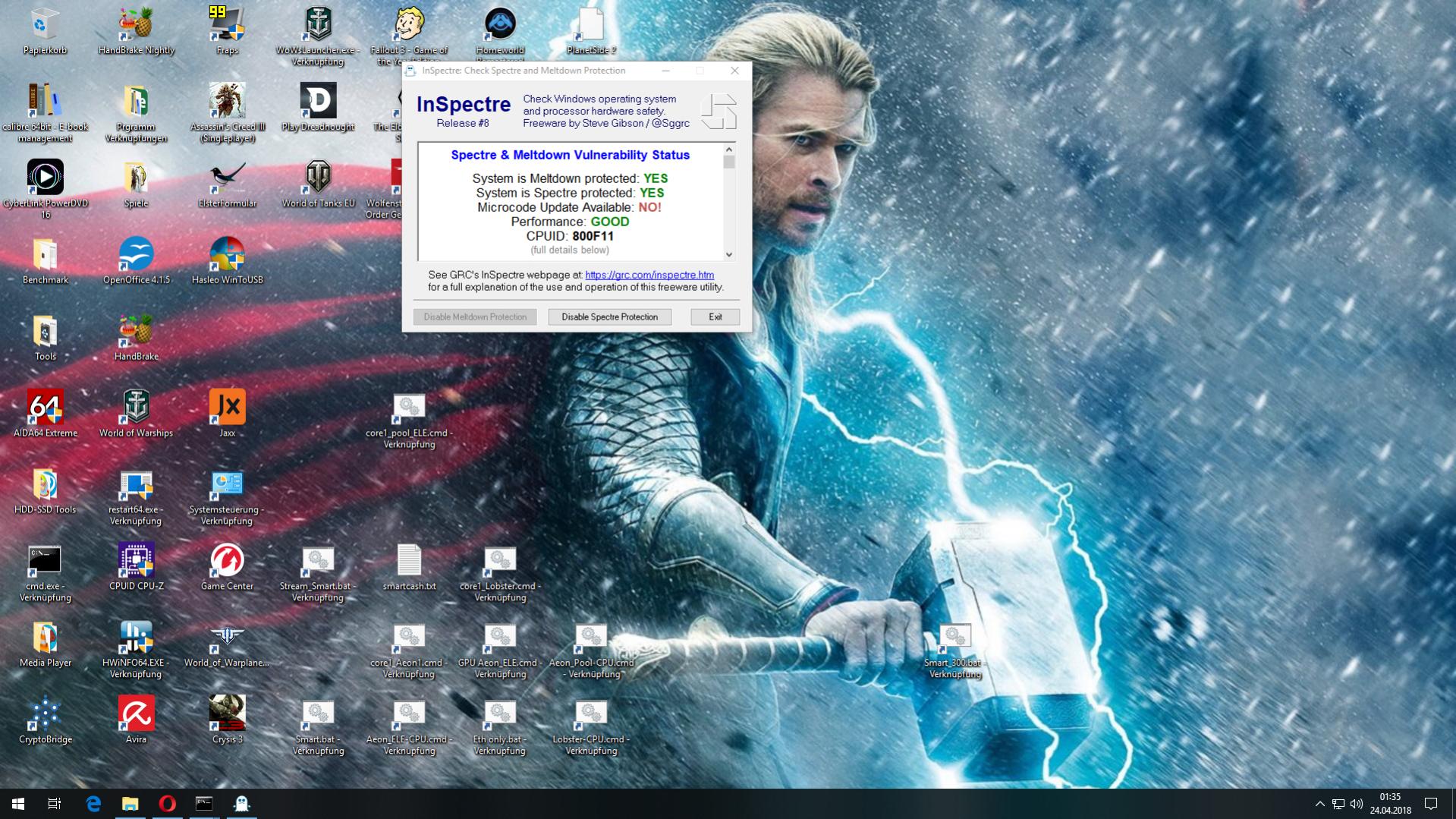Open Task View on taskbar
1456x819 pixels.
tap(55, 804)
